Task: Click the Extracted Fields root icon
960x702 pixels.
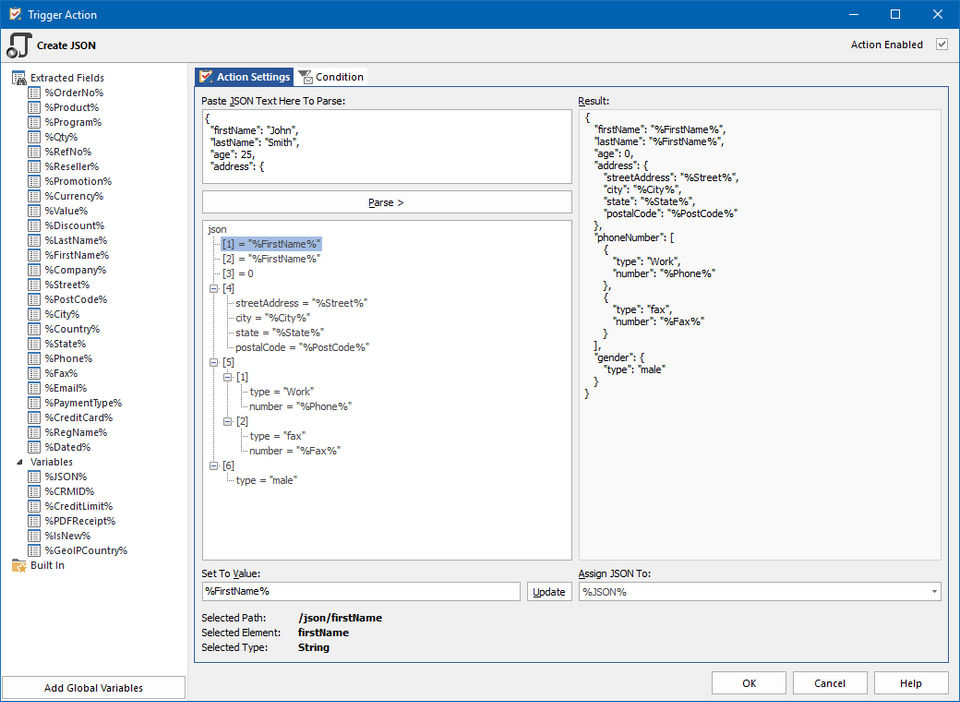Action: click(x=19, y=78)
